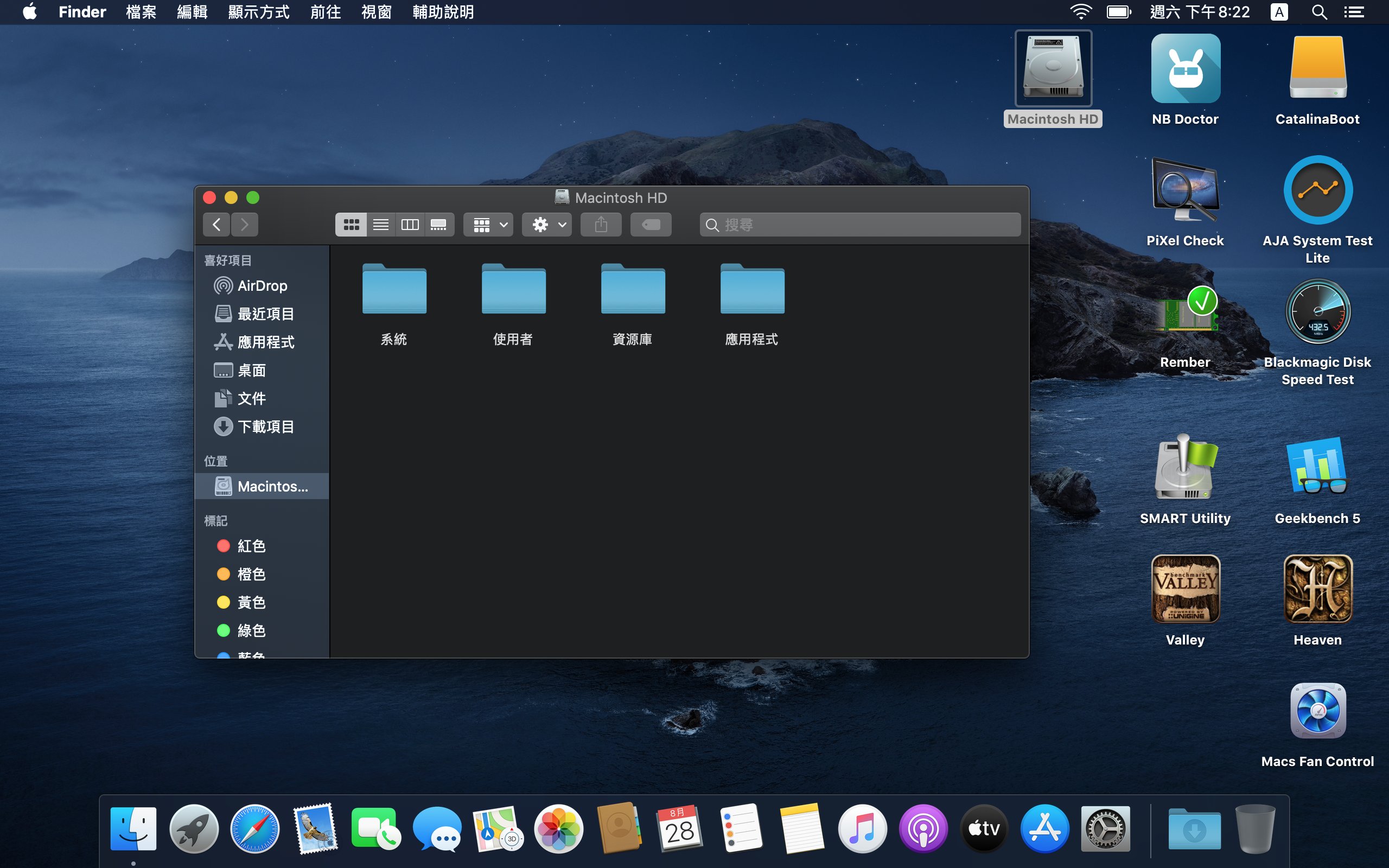This screenshot has width=1389, height=868.
Task: Click the Finder search field
Action: click(861, 225)
